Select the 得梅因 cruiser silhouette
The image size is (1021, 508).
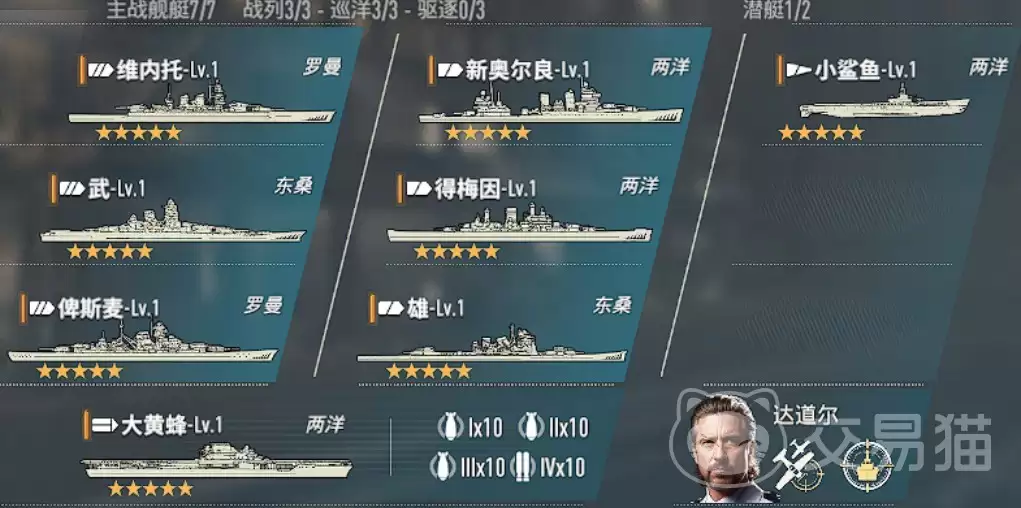[520, 223]
